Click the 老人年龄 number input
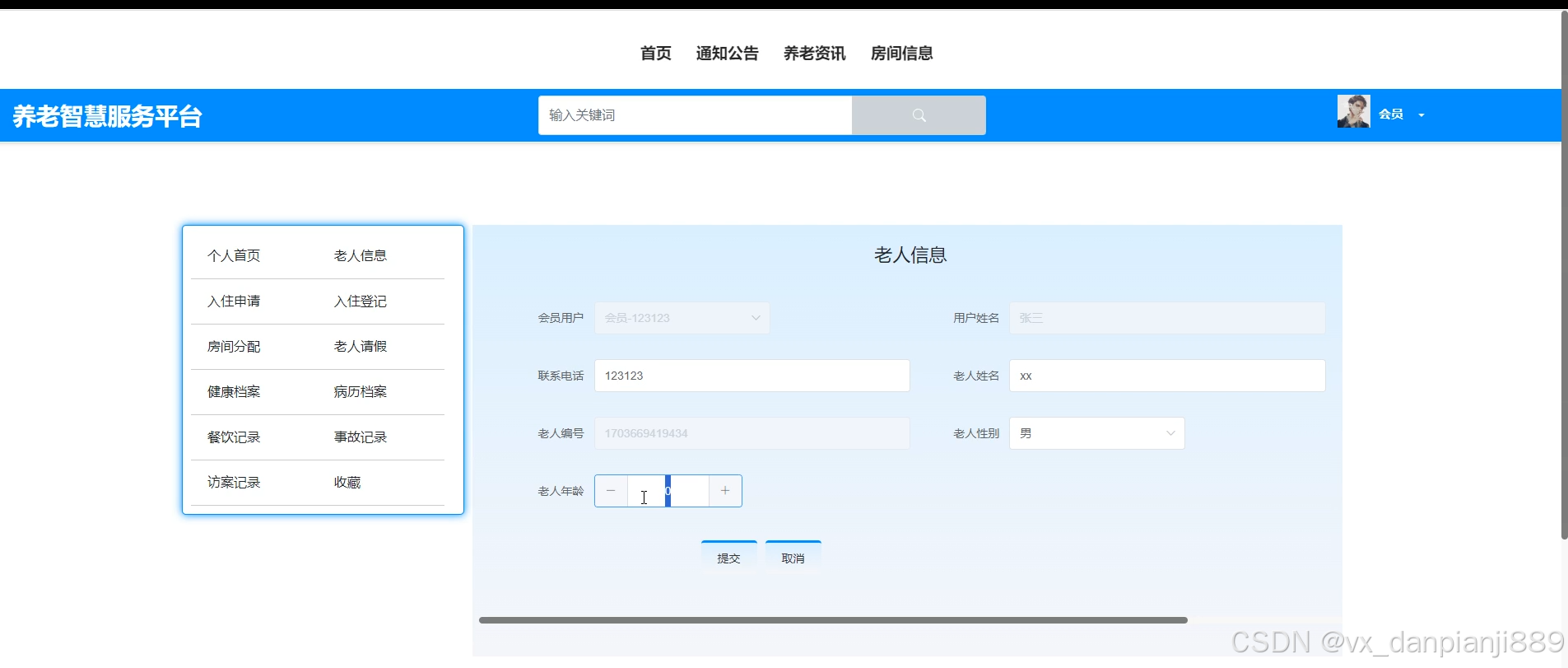The image size is (1568, 668). coord(668,491)
